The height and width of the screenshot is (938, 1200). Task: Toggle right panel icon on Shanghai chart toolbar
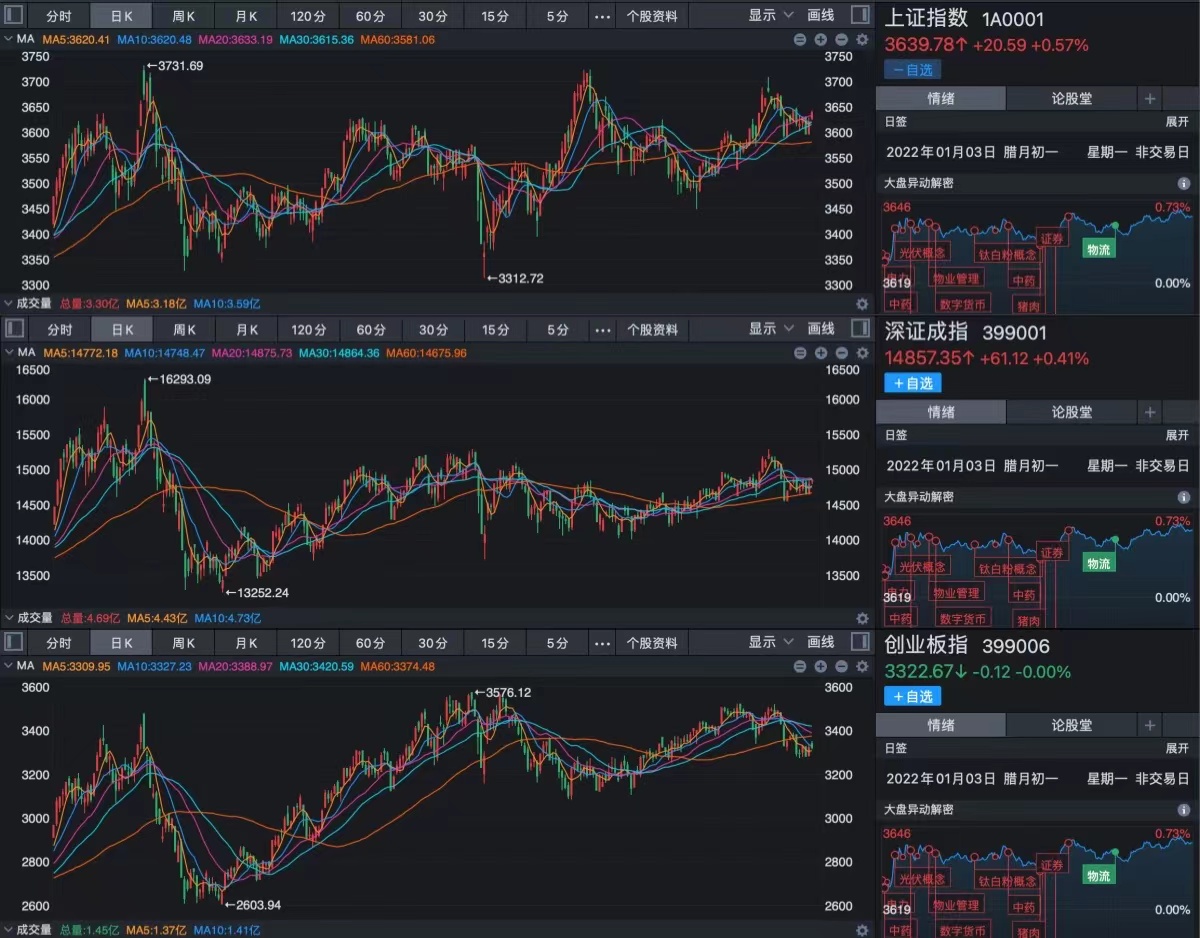coord(859,16)
